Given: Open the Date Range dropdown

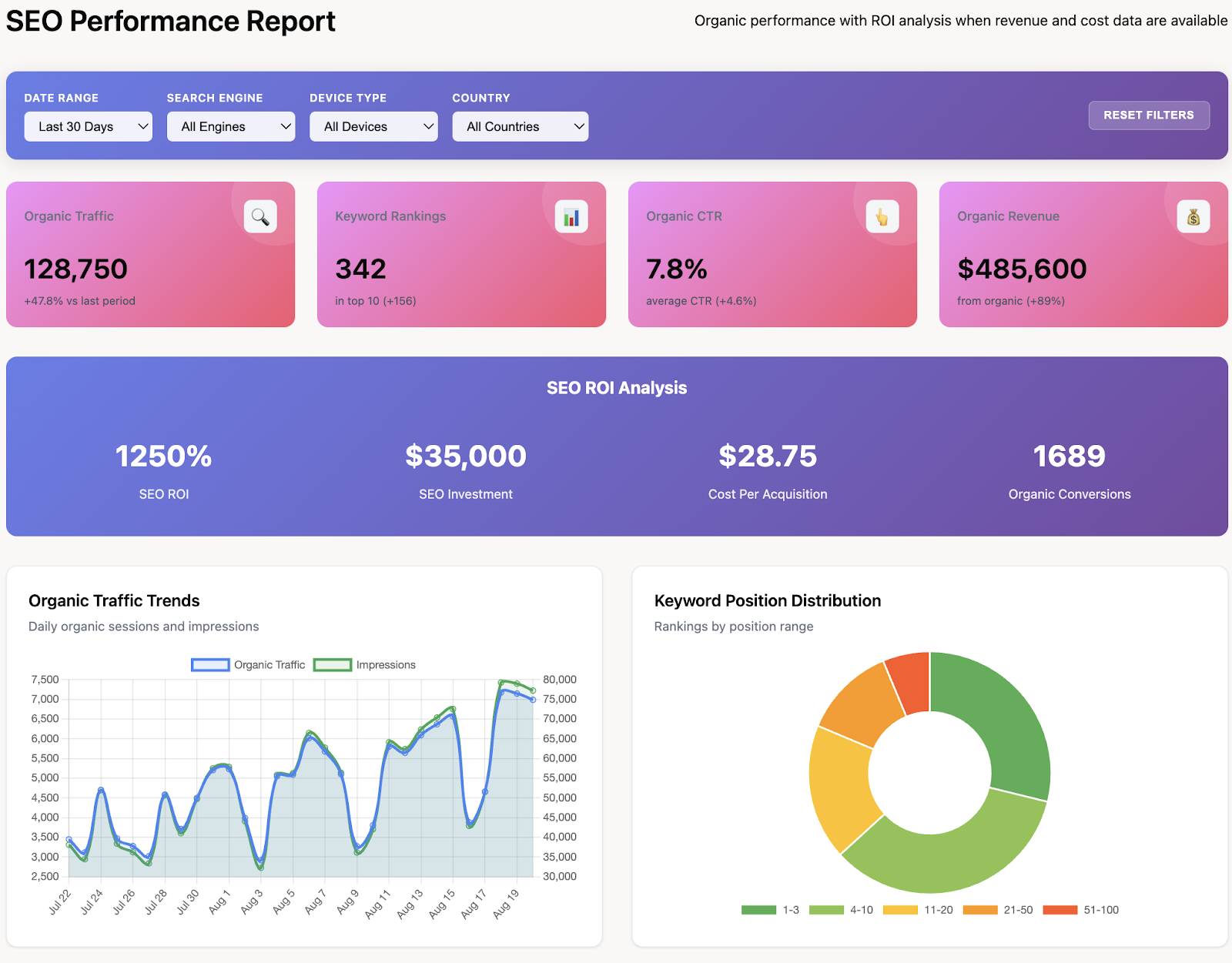Looking at the screenshot, I should (x=89, y=127).
